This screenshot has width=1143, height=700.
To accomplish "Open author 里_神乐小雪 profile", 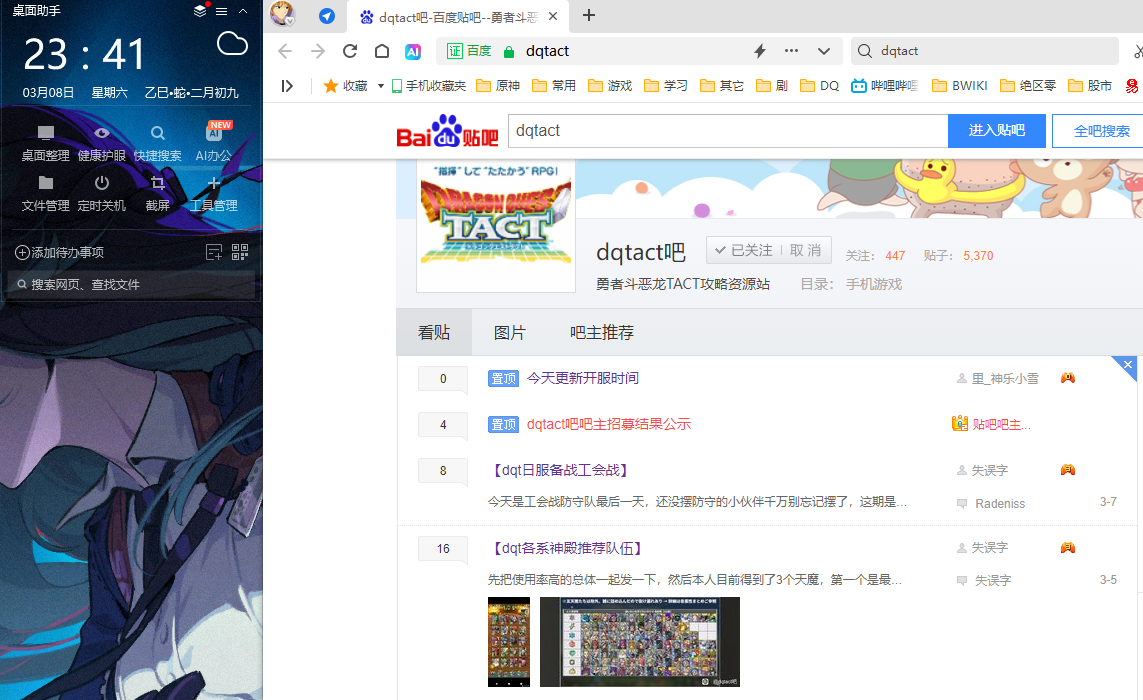I will 1004,378.
